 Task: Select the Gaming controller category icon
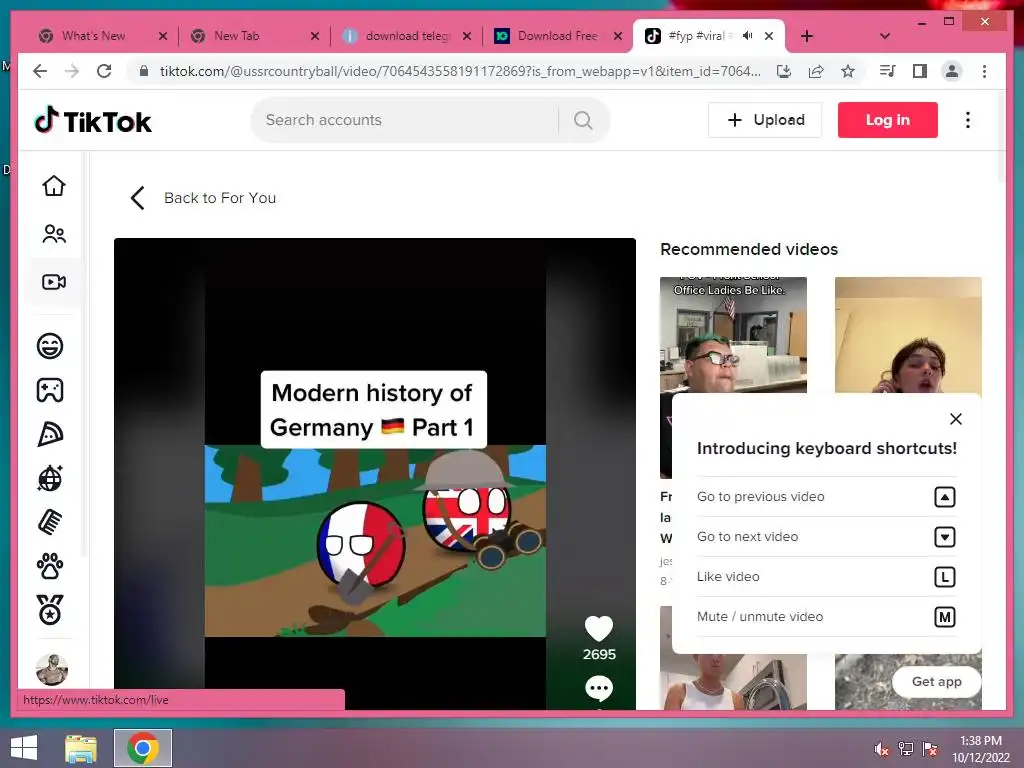50,391
